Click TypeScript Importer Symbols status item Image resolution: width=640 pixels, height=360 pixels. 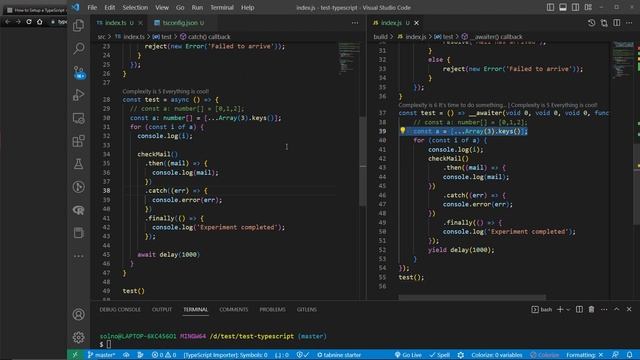tap(225, 355)
